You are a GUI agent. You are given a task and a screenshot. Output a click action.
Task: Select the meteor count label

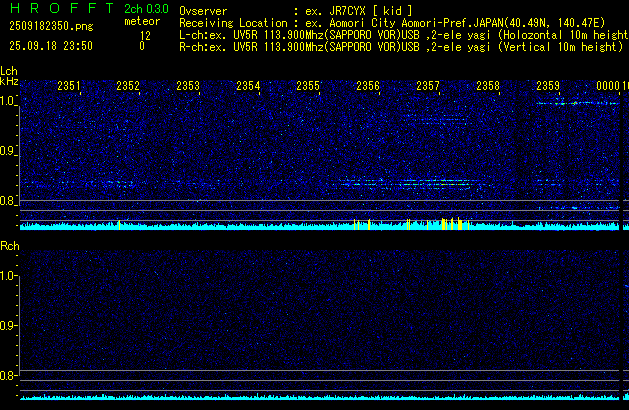click(141, 22)
